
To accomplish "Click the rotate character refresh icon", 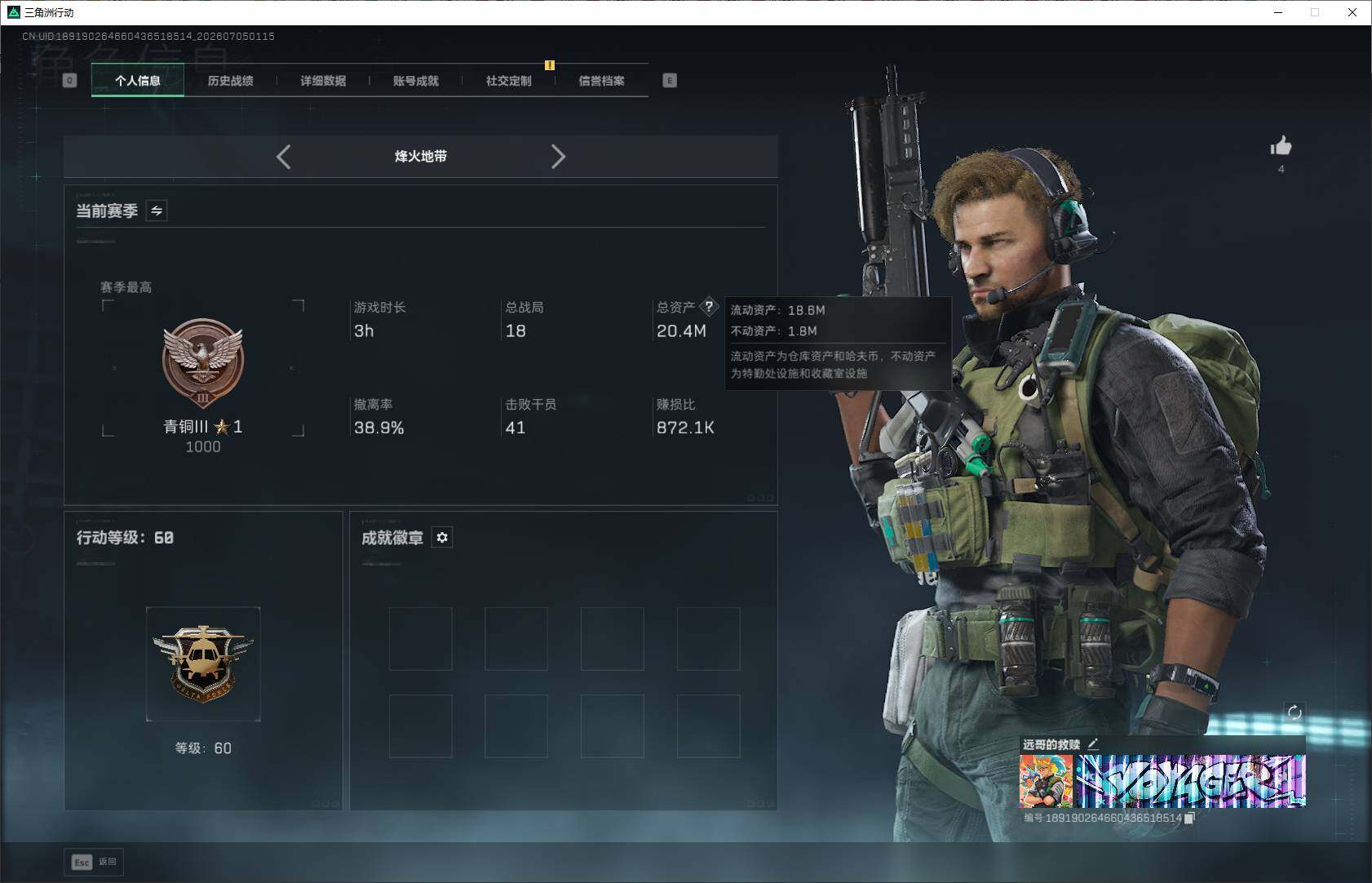I will (1294, 712).
